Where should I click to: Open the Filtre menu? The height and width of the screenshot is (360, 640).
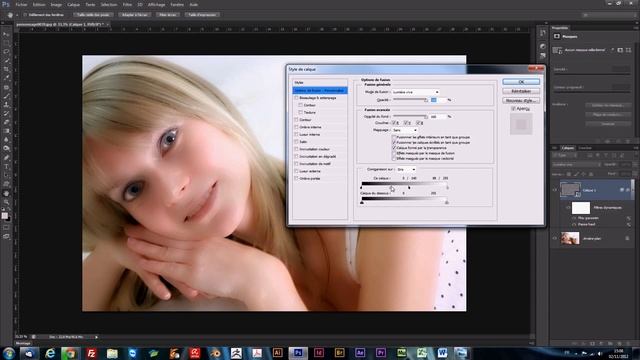[127, 4]
